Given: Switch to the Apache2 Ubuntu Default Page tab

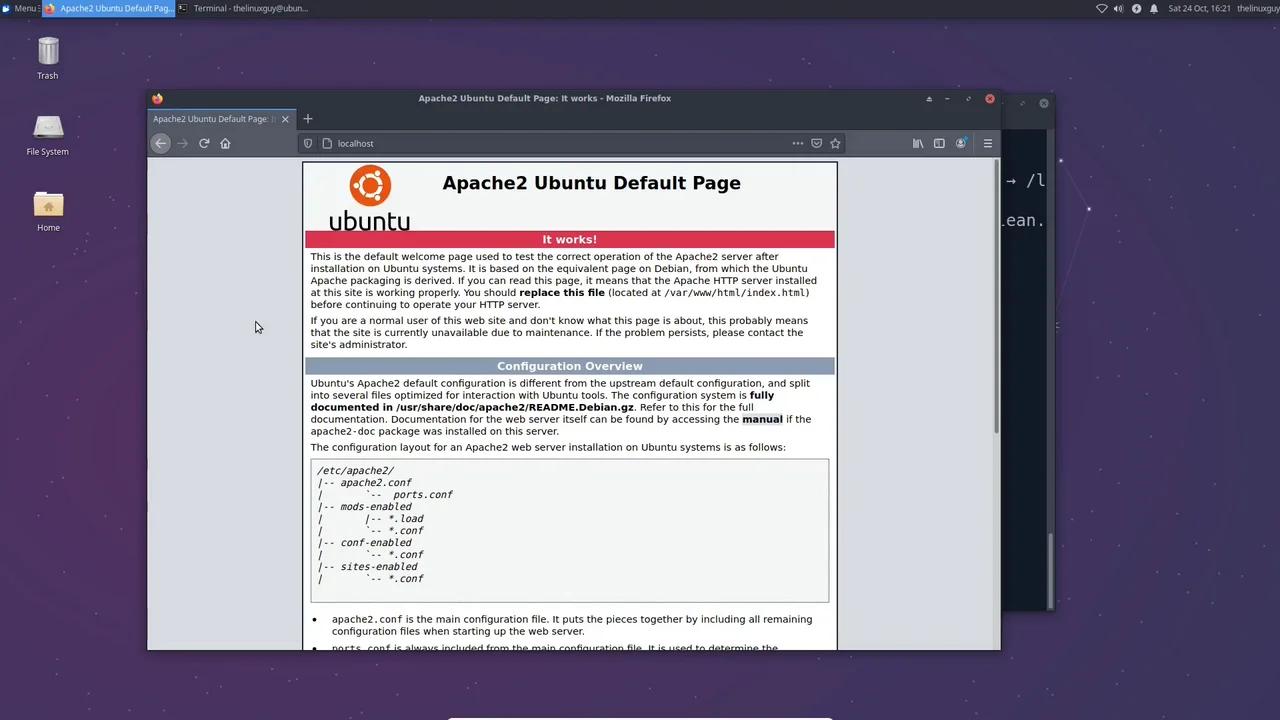Looking at the screenshot, I should pos(215,119).
